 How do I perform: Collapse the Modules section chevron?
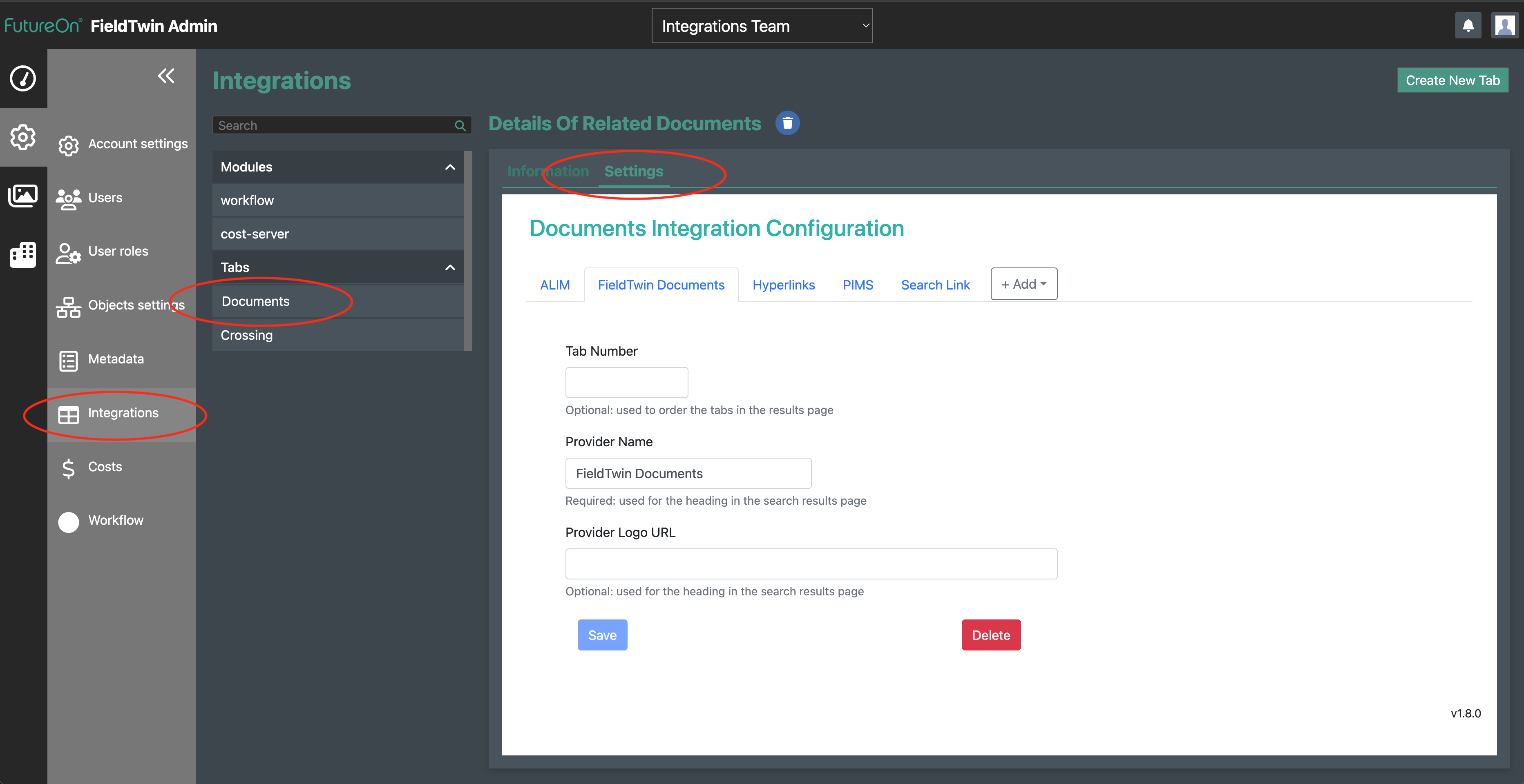(x=450, y=167)
